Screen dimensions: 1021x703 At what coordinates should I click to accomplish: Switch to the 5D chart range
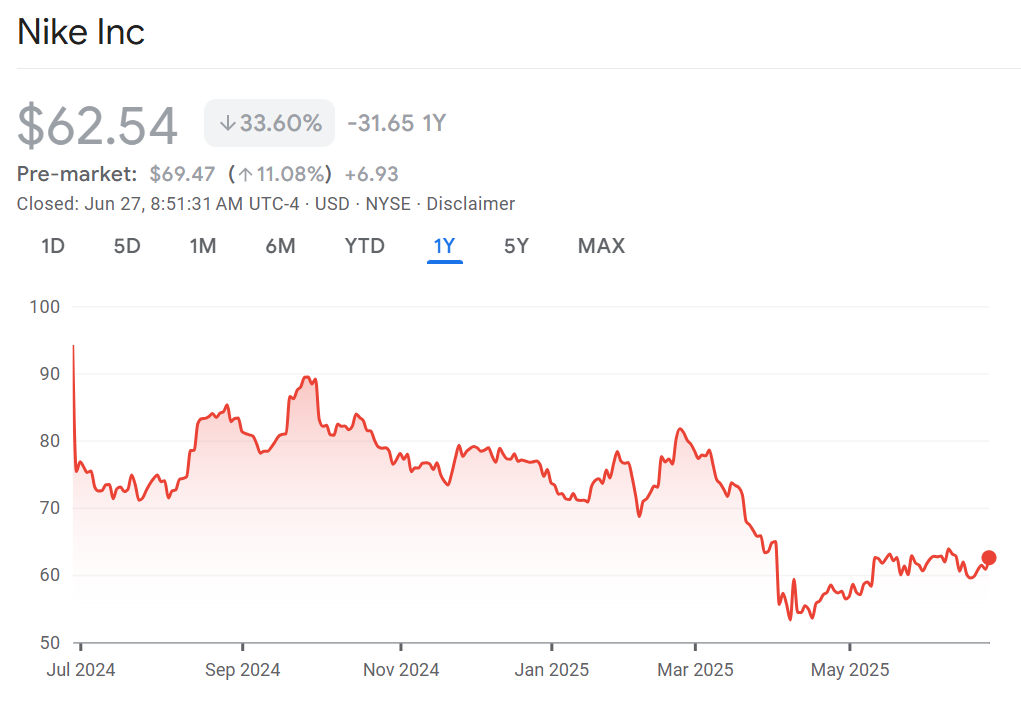pyautogui.click(x=127, y=246)
